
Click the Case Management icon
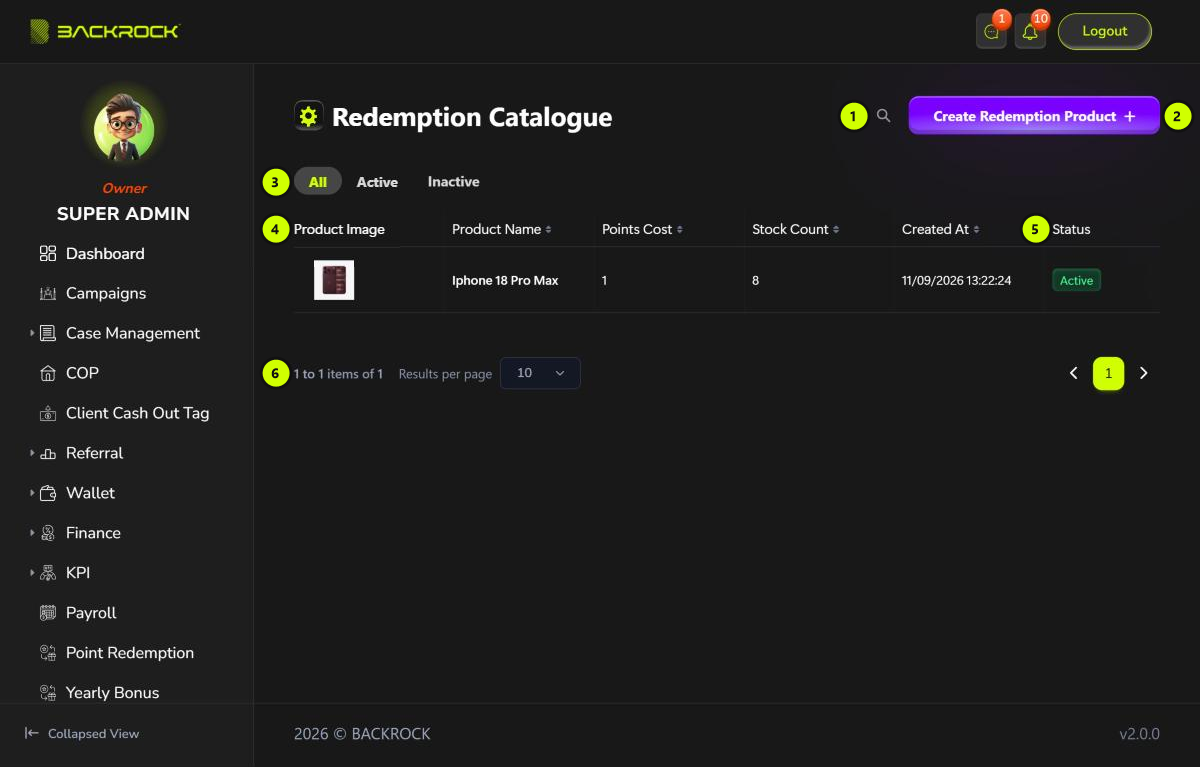click(x=48, y=333)
